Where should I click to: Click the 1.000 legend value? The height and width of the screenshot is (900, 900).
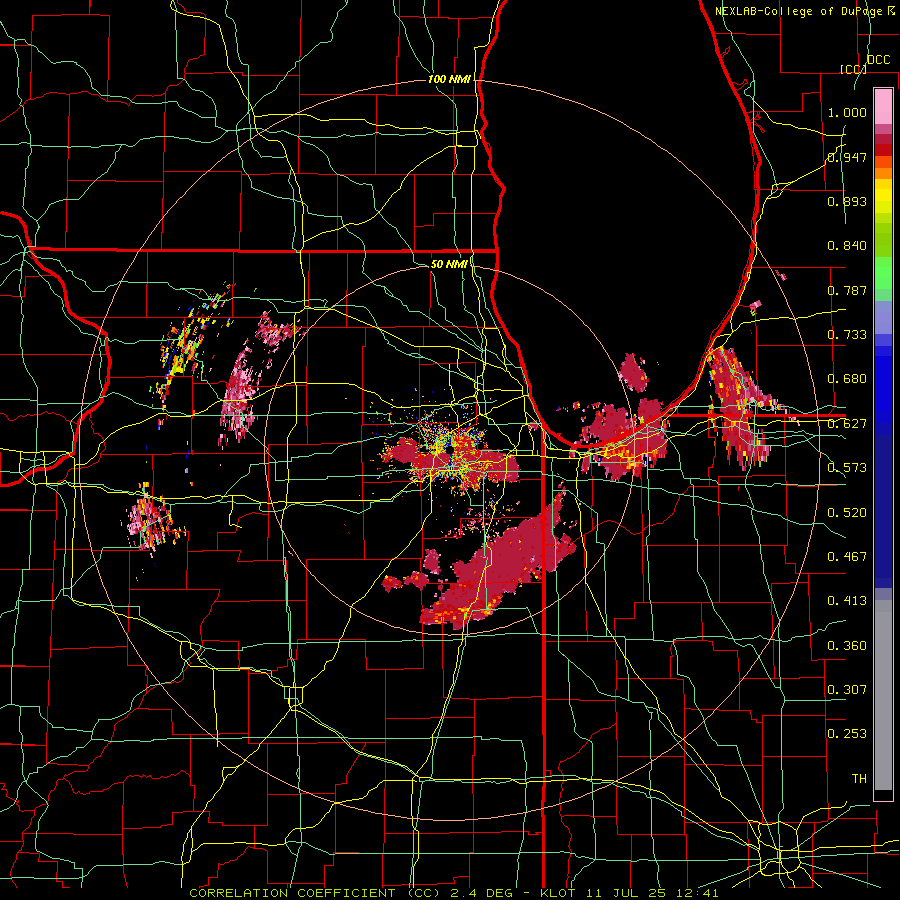coord(847,112)
